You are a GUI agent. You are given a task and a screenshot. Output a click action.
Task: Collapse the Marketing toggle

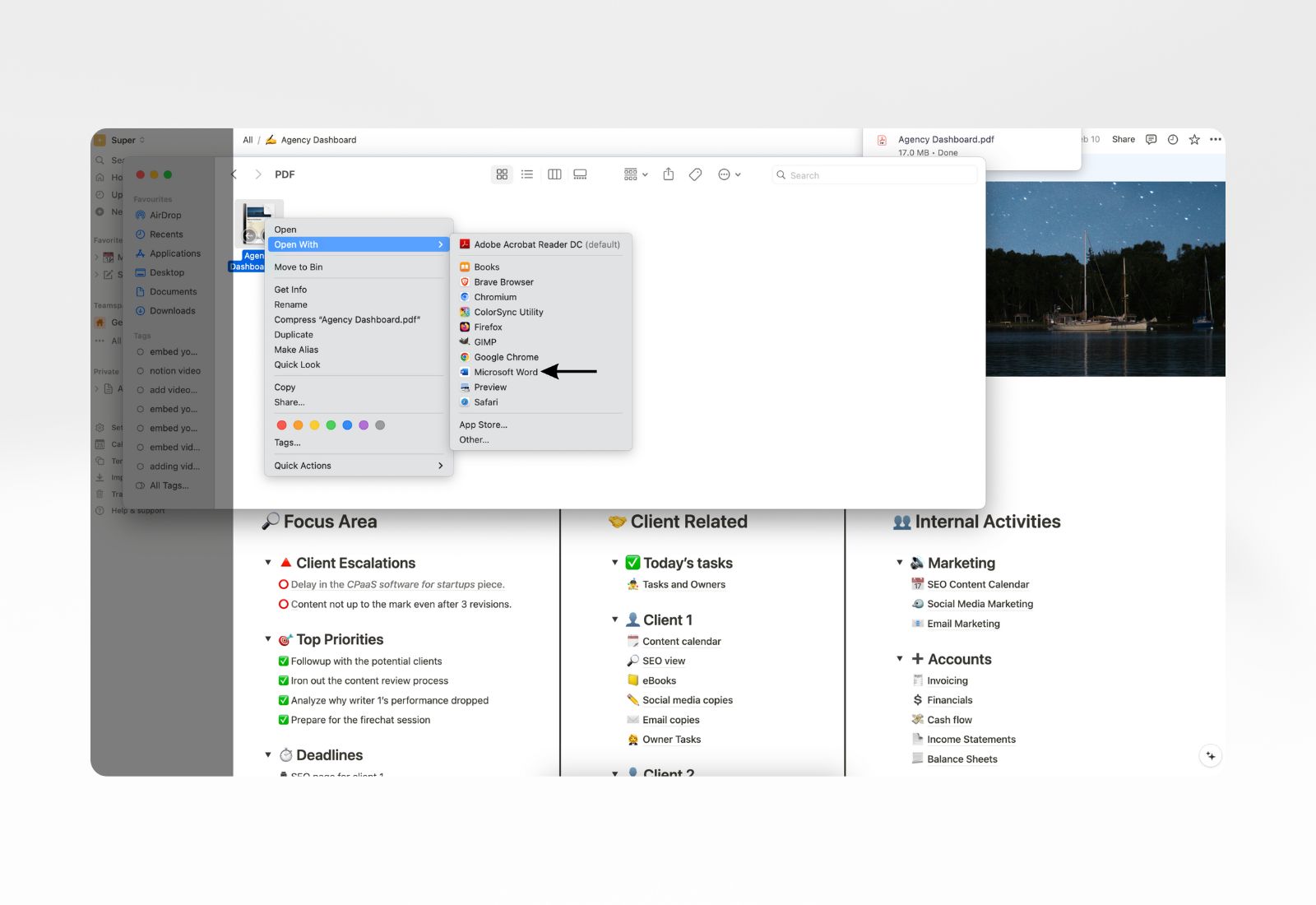[x=900, y=563]
